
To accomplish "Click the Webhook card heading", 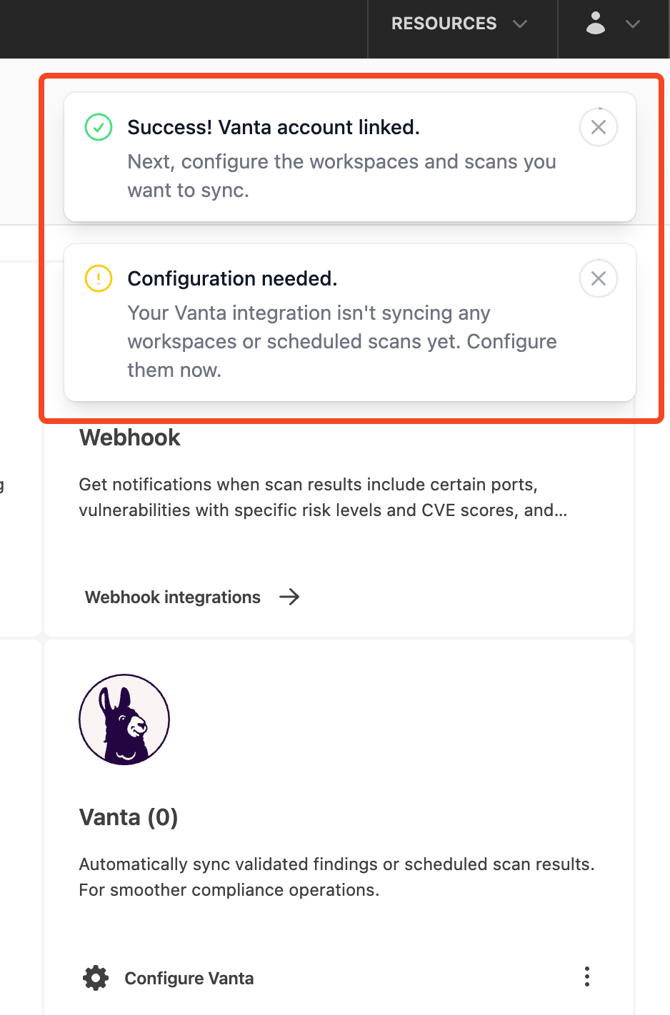I will point(130,438).
